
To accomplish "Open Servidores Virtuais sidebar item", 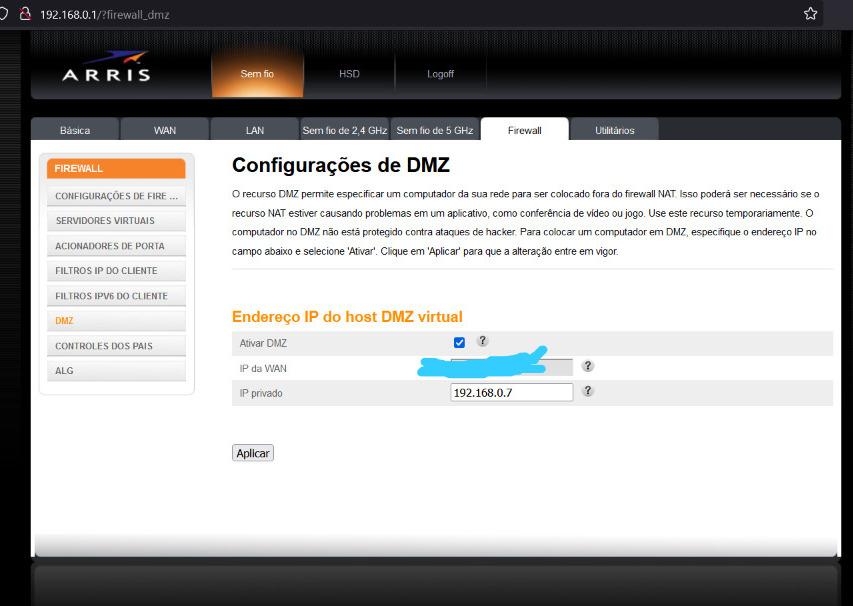I will point(116,220).
